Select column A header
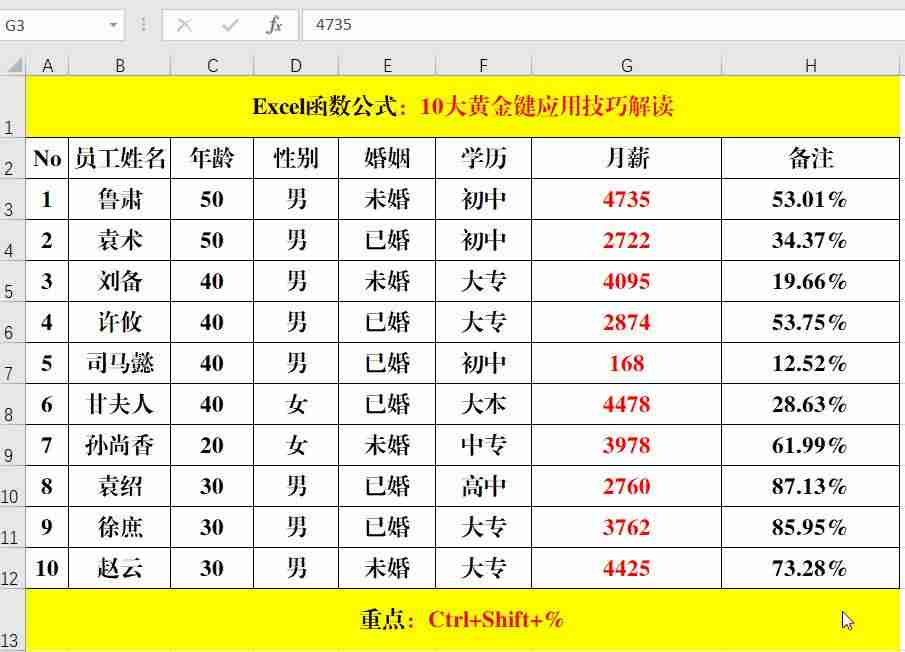 click(47, 65)
